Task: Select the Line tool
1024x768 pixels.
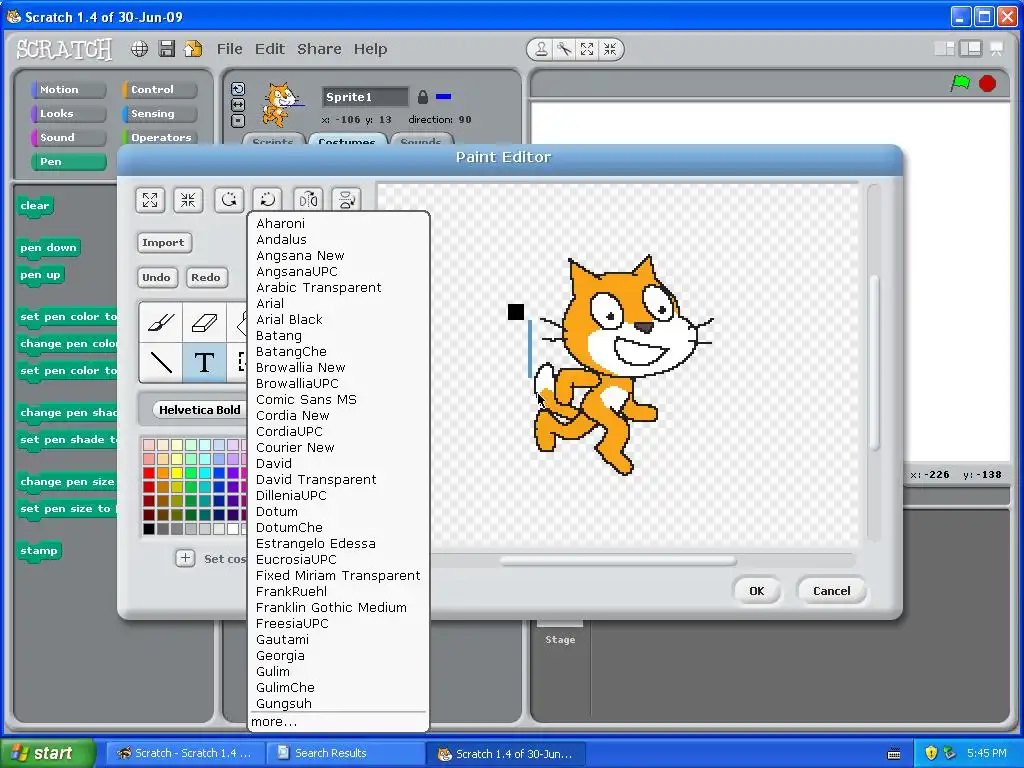Action: point(161,362)
